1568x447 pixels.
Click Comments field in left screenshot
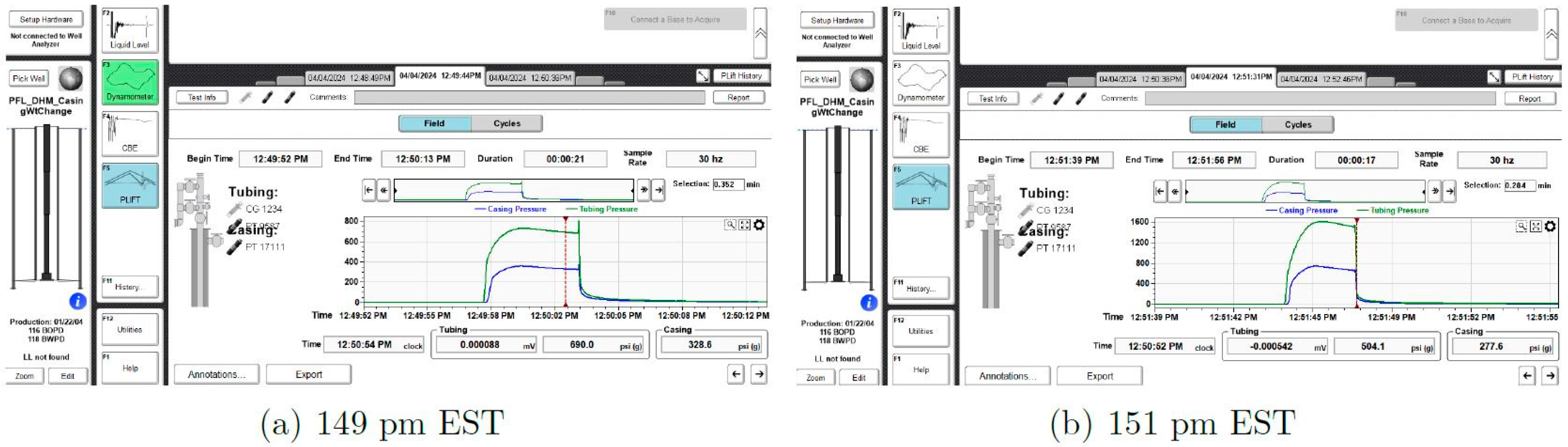tap(530, 97)
